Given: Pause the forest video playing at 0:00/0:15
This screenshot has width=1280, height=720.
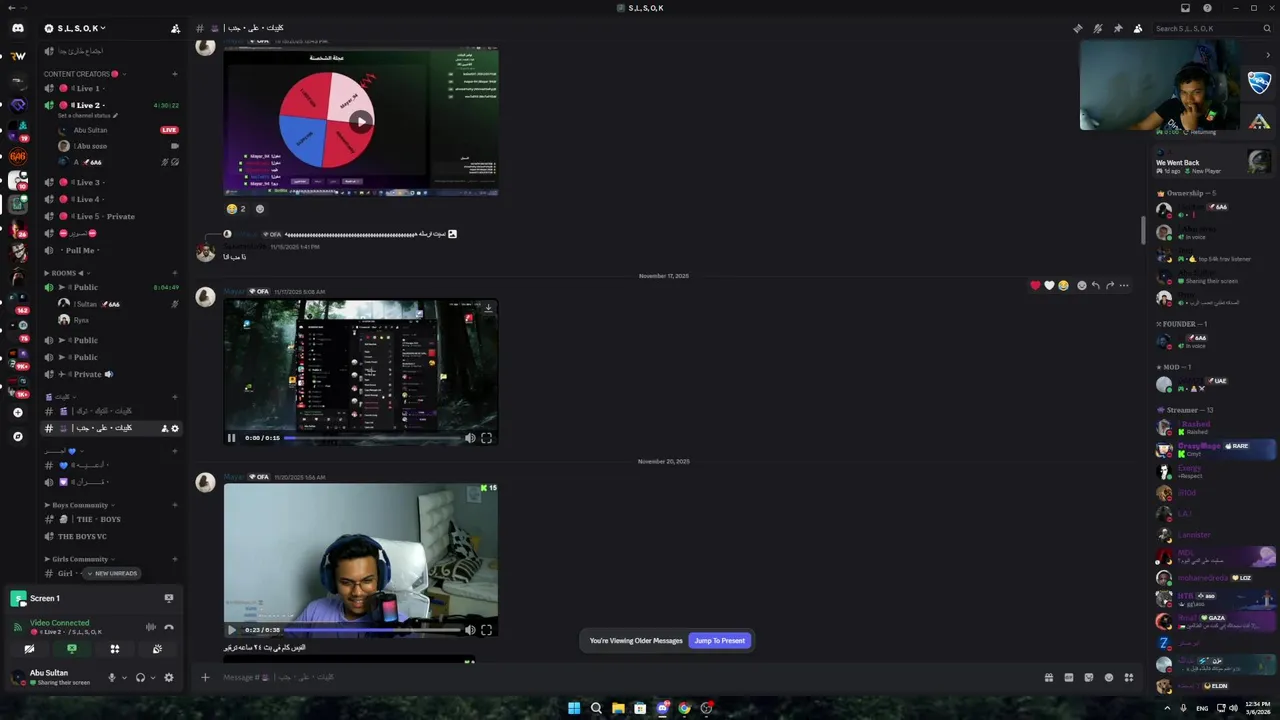Looking at the screenshot, I should pyautogui.click(x=231, y=438).
